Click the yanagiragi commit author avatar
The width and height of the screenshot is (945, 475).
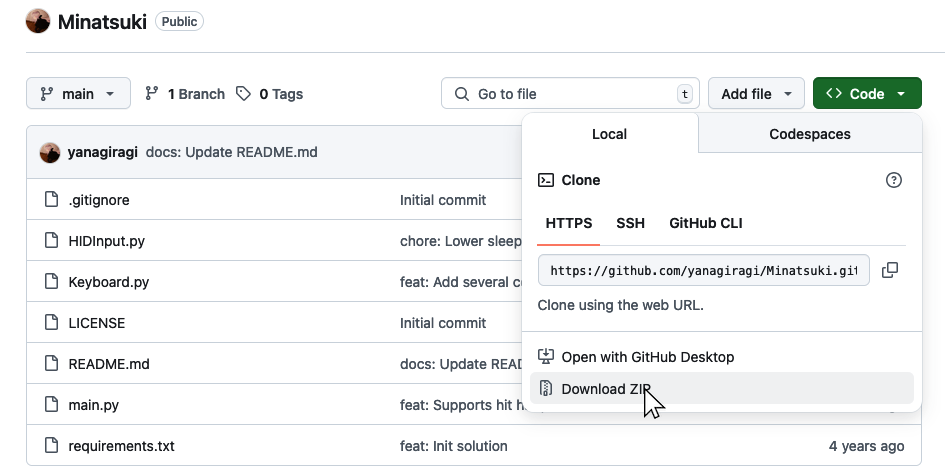pos(50,153)
